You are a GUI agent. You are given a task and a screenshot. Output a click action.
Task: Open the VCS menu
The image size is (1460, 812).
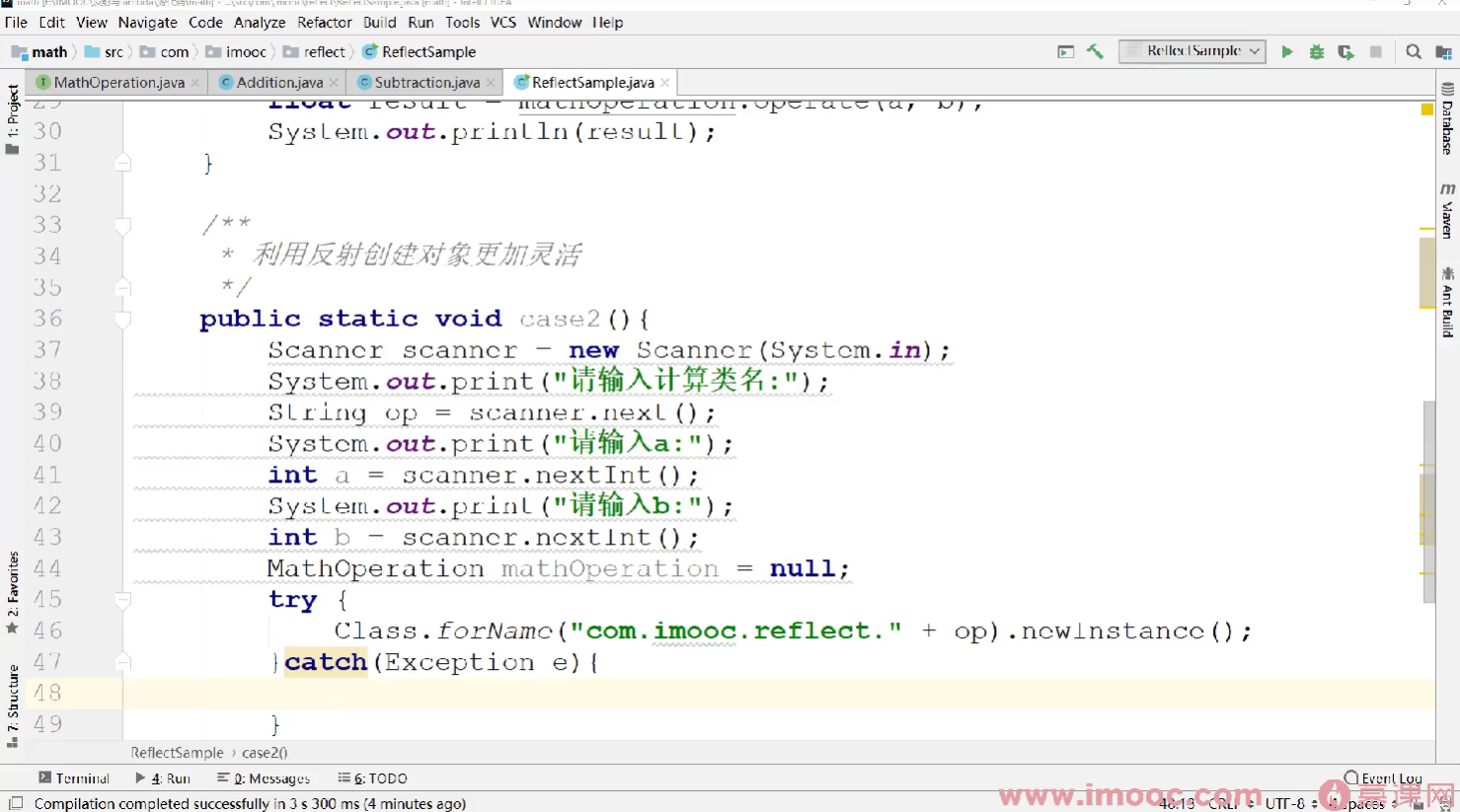[503, 22]
